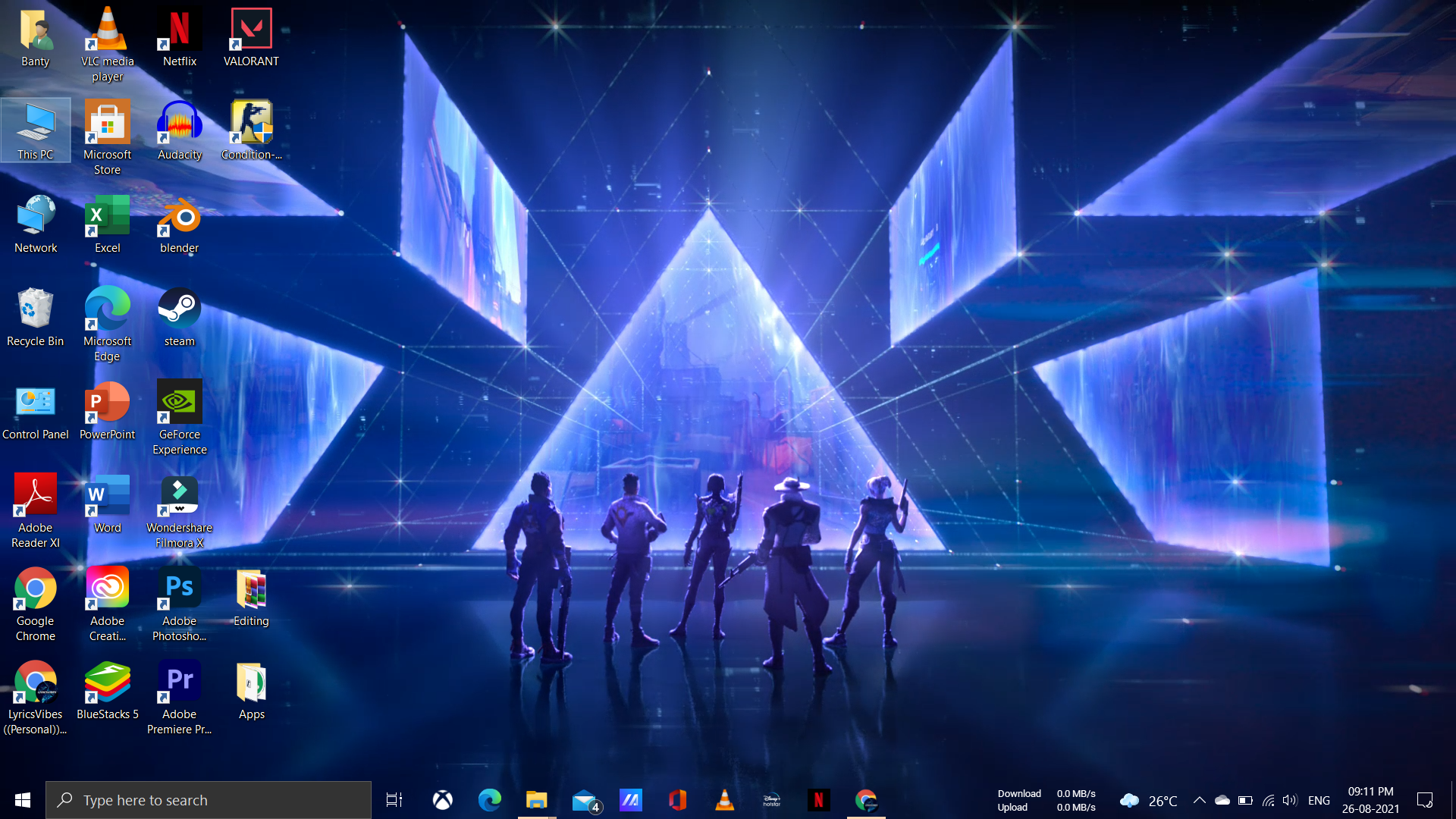Select Google Chrome desktop shortcut
Screen dimensions: 1456x819
pos(36,604)
